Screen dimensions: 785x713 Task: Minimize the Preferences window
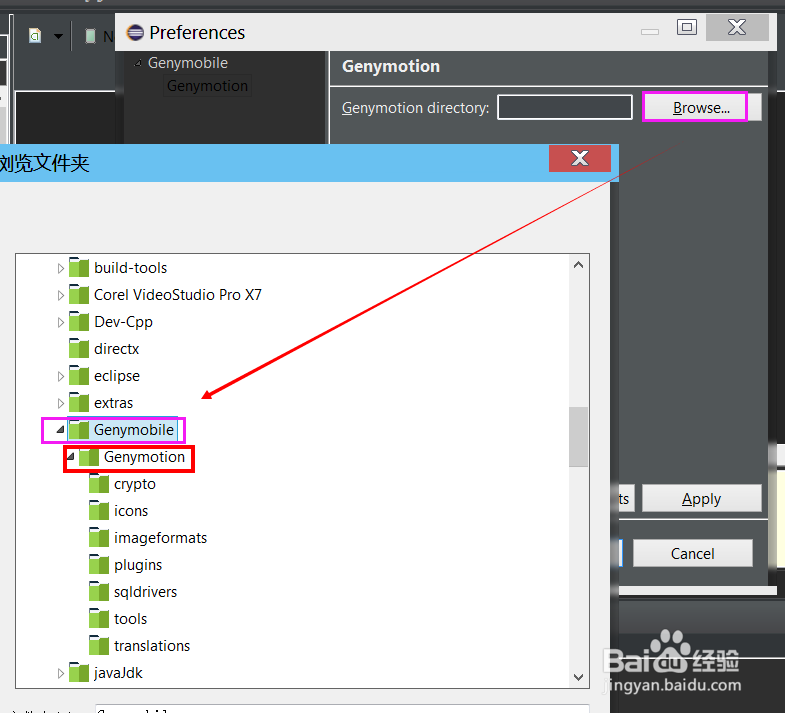click(x=650, y=32)
